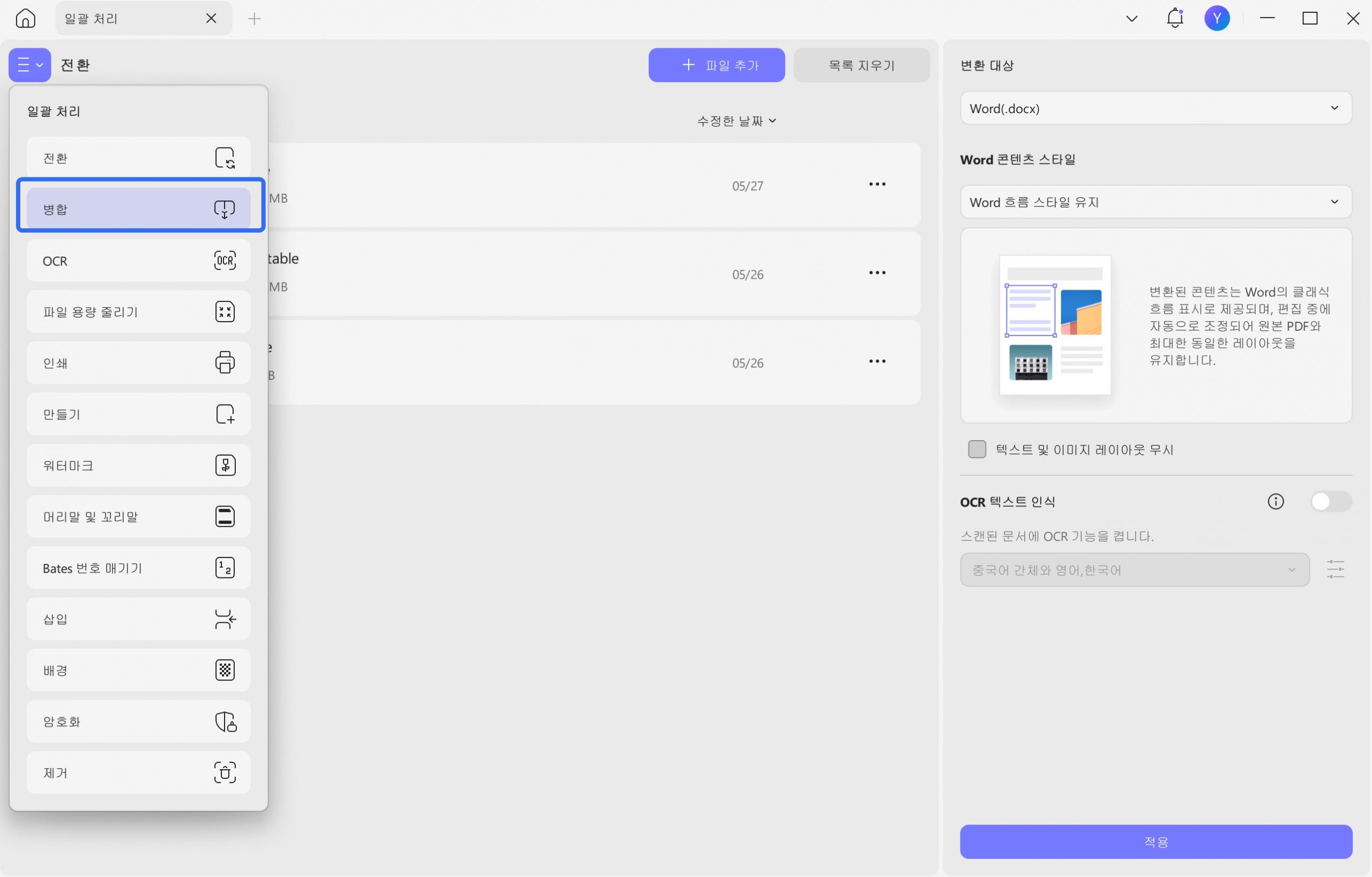Choose the 워터마크 menu entry
The height and width of the screenshot is (877, 1372).
click(x=138, y=465)
